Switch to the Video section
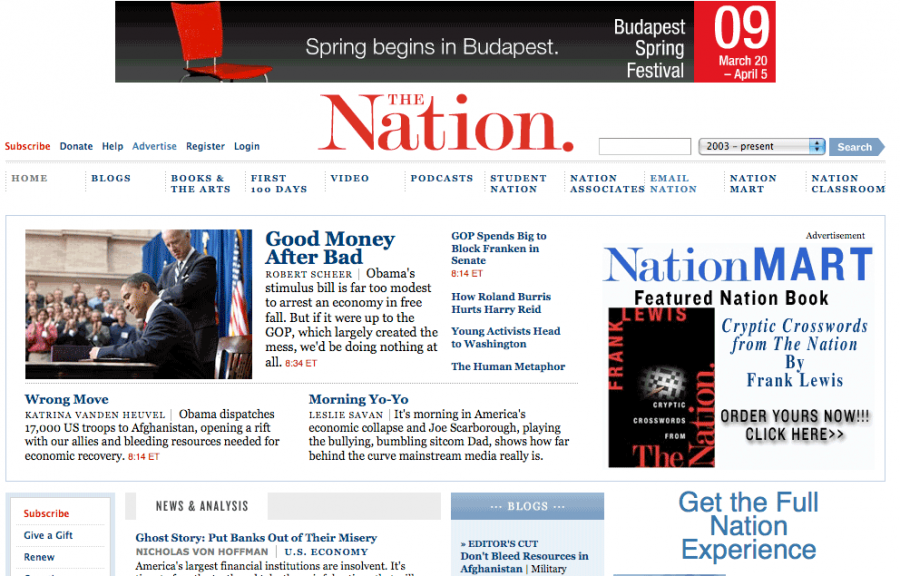 pos(350,178)
